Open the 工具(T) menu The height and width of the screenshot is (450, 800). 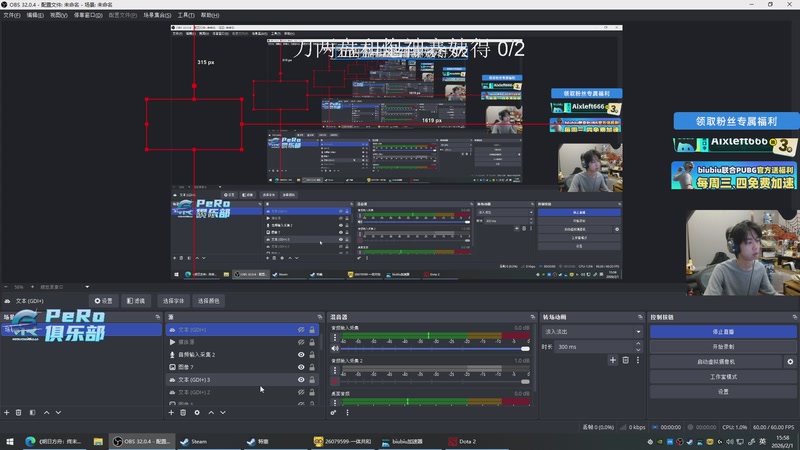(186, 15)
